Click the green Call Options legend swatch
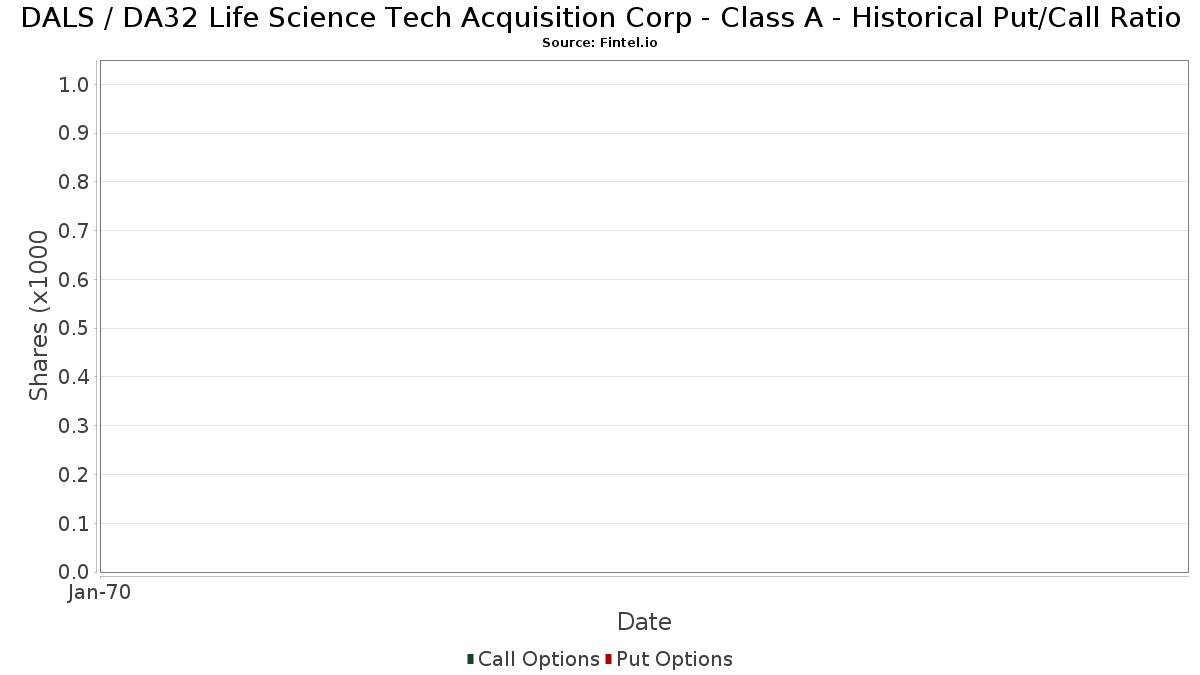This screenshot has width=1200, height=675. [x=470, y=659]
